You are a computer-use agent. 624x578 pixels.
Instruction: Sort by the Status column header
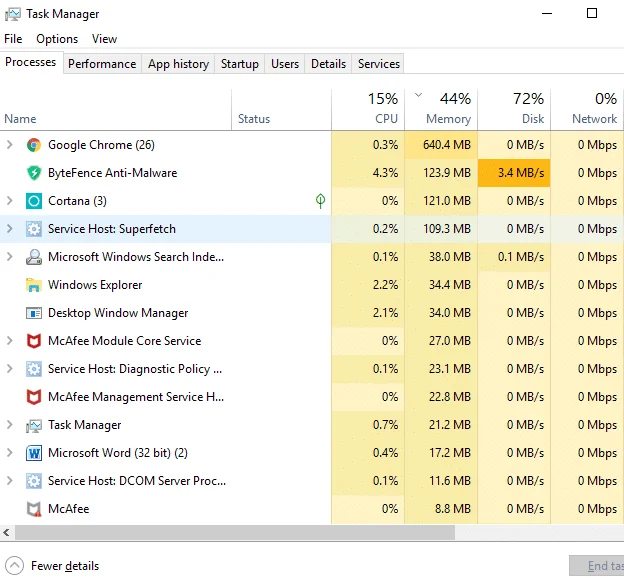click(x=281, y=110)
